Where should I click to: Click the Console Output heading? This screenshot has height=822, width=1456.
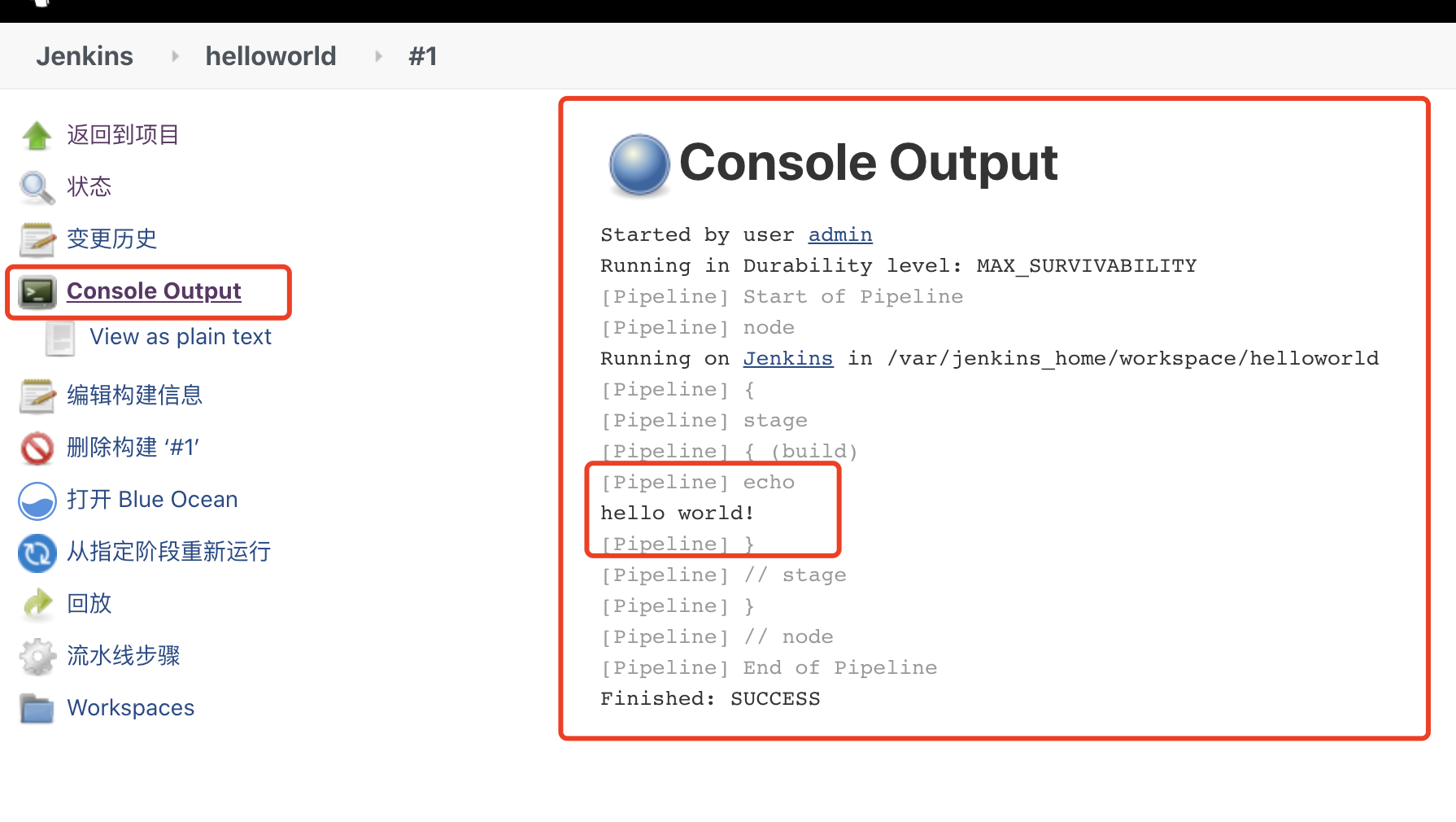click(868, 162)
